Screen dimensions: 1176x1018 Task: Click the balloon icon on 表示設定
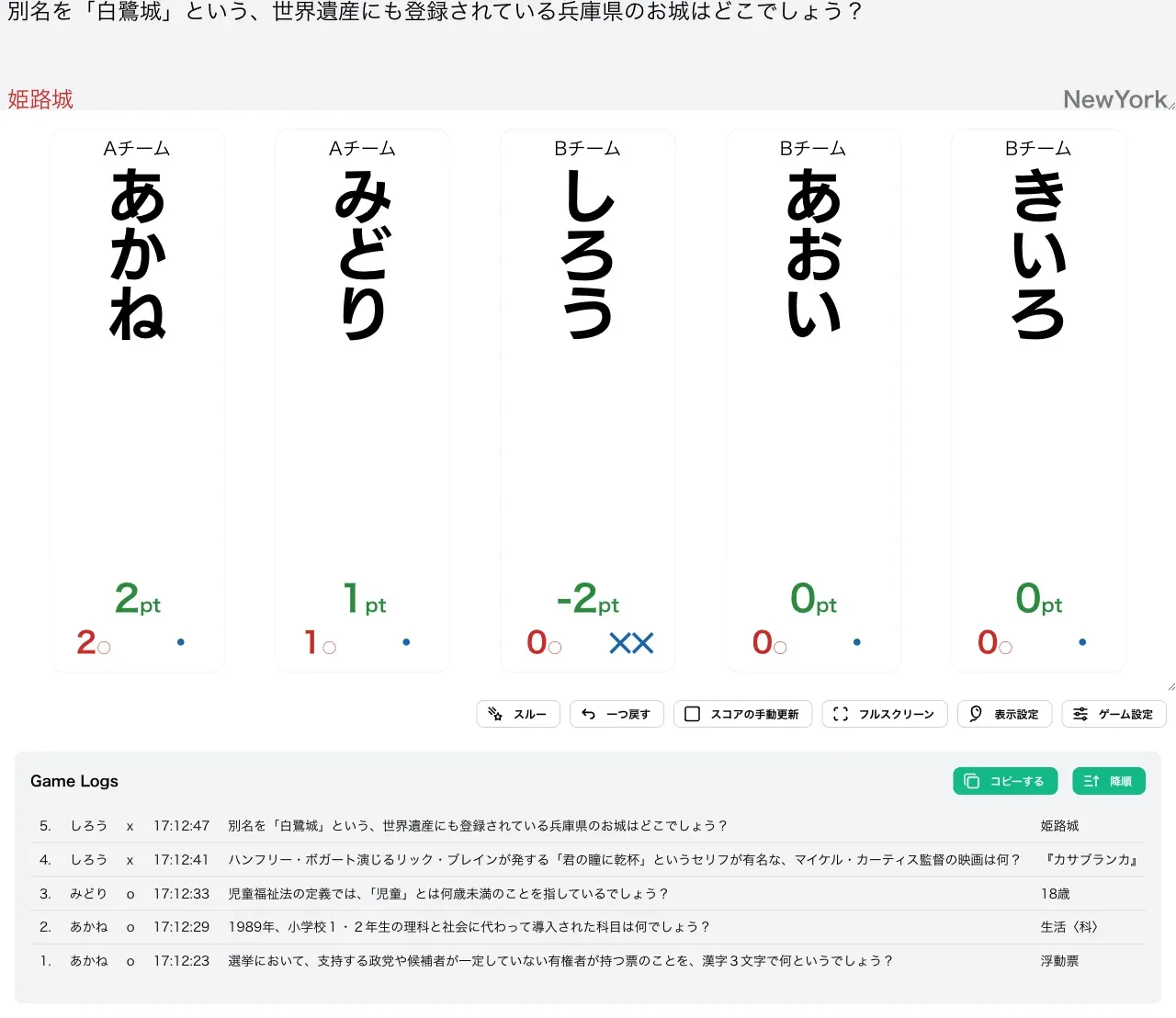click(x=976, y=714)
